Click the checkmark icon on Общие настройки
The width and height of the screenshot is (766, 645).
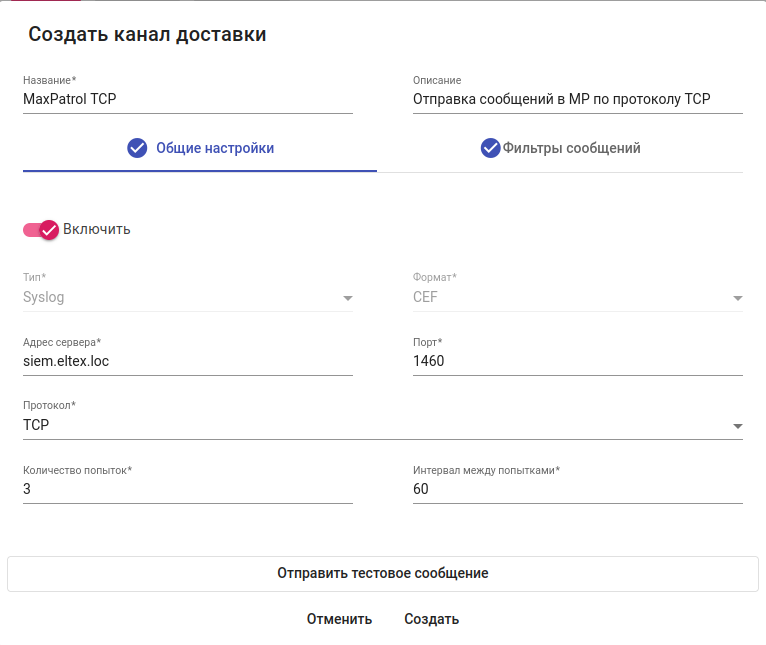pyautogui.click(x=137, y=148)
